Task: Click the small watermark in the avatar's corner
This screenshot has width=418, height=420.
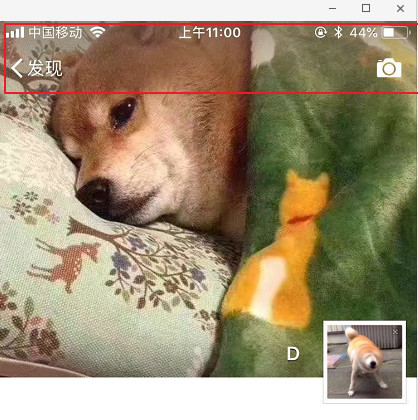Action: tap(395, 332)
